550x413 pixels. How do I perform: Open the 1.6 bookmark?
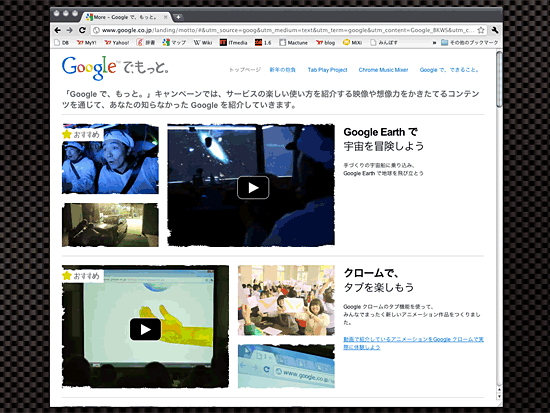[263, 42]
